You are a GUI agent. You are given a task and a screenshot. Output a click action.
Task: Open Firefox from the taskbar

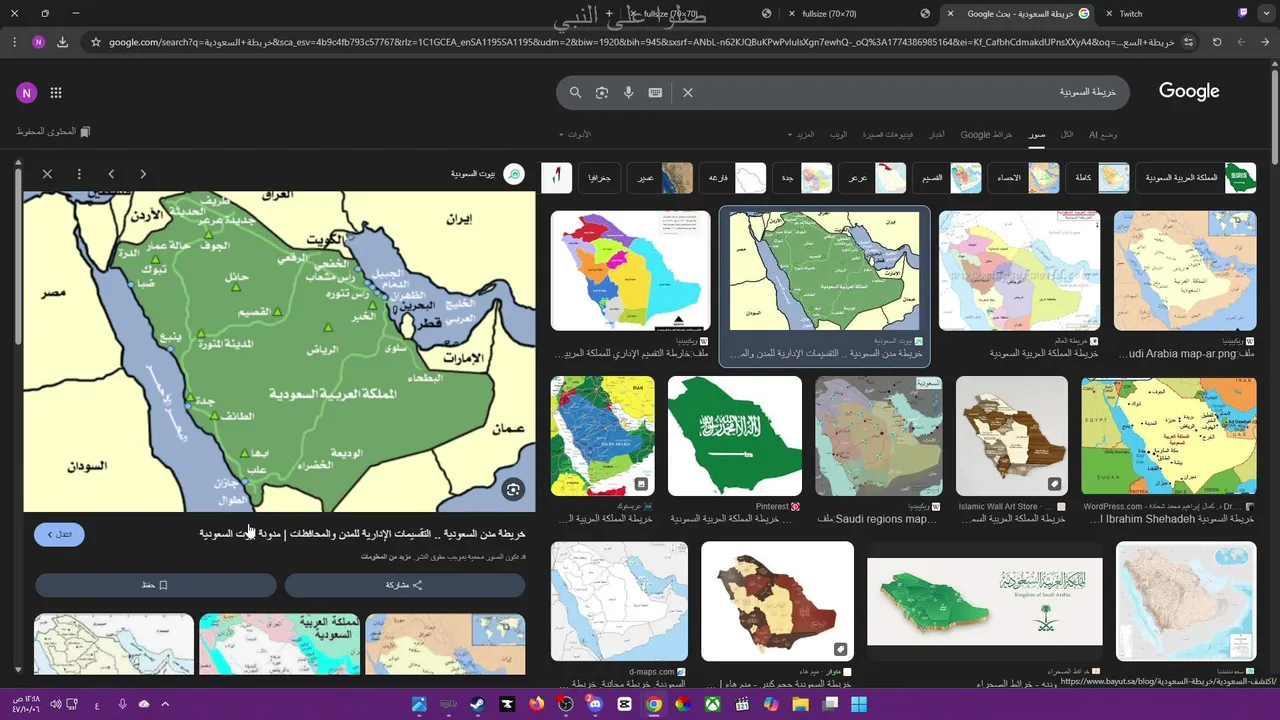pos(537,704)
